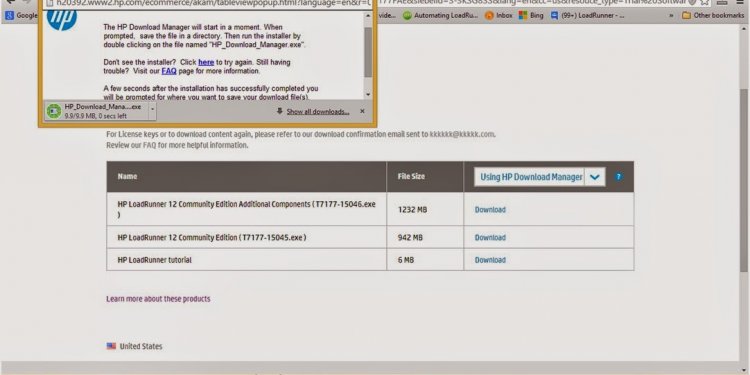Expand the bookmarks overflow chevron
Viewport: 750px width, 375px height.
(672, 15)
